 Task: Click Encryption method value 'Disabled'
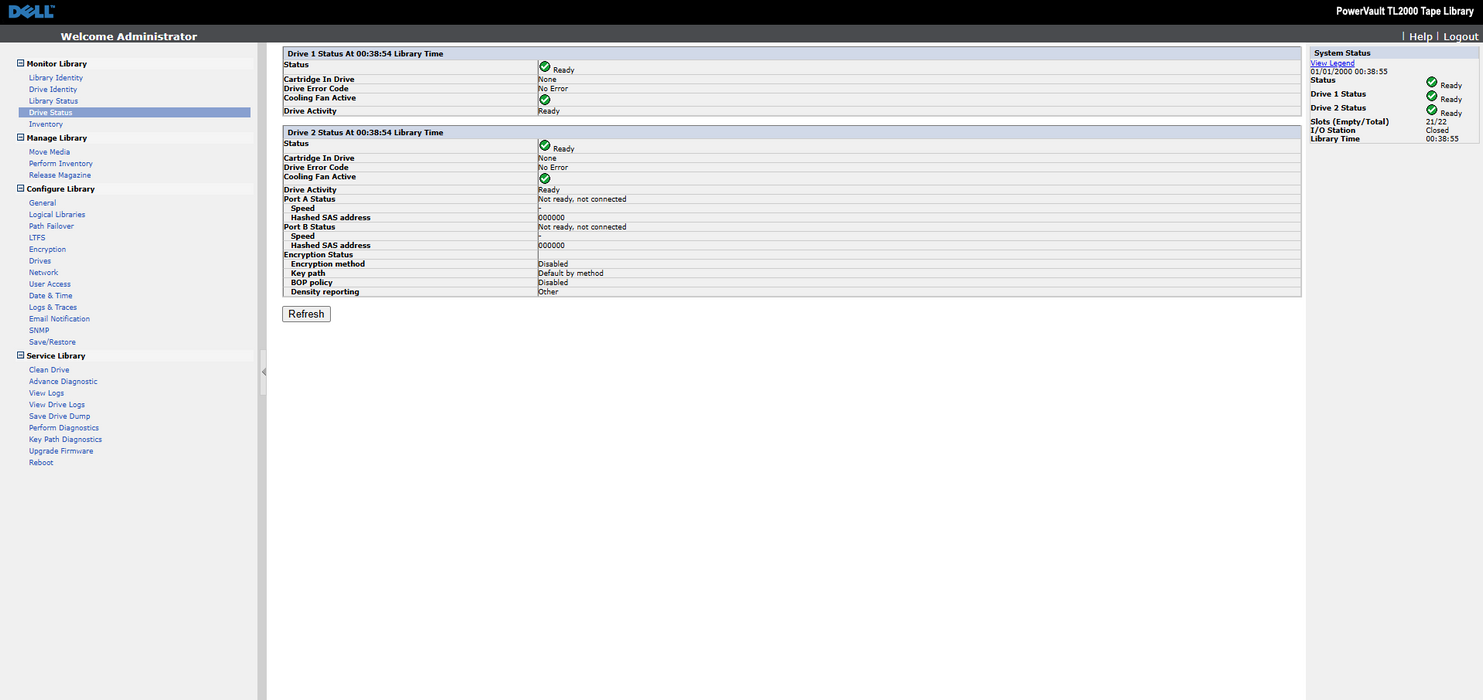tap(553, 264)
